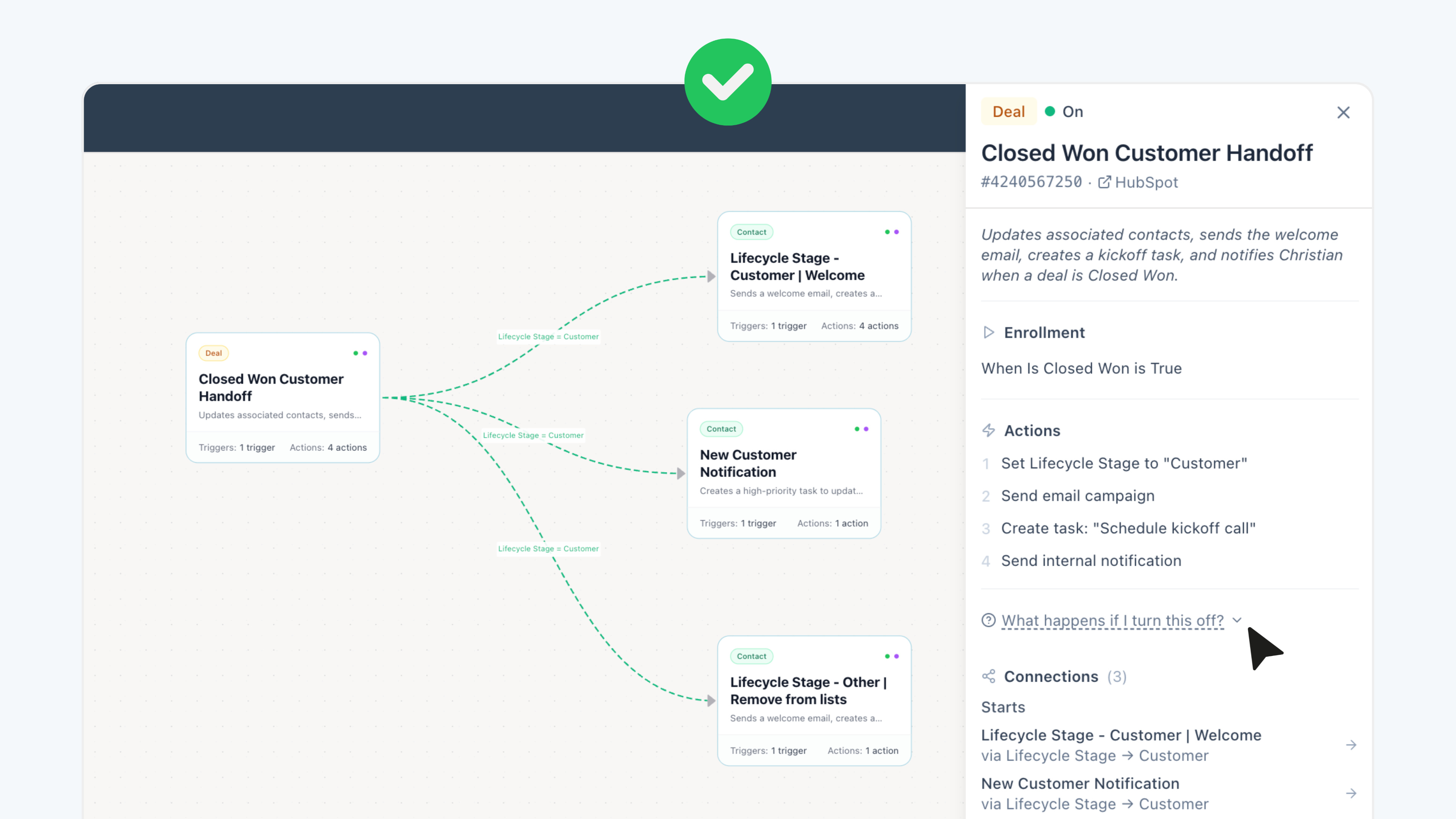Viewport: 1456px width, 819px height.
Task: Click the edge label leading to Remove from lists
Action: 548,548
